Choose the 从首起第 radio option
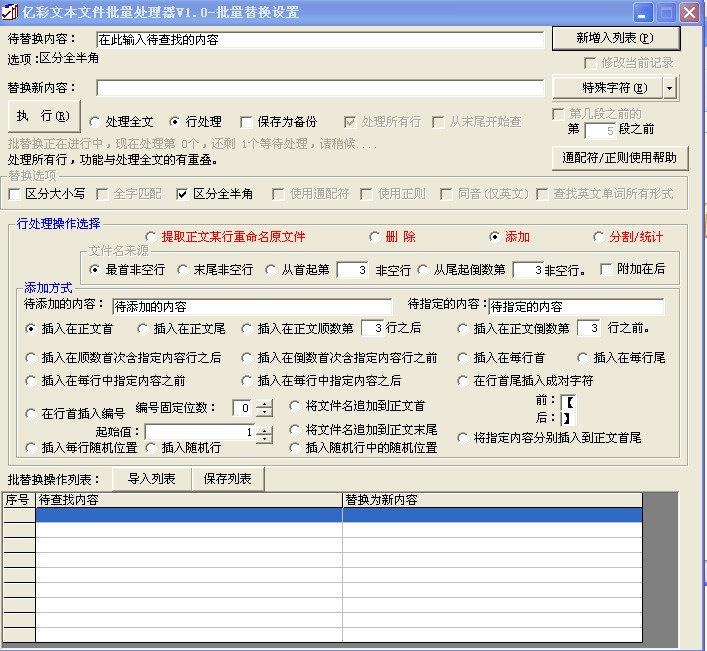Screen dimensions: 707x651 (298, 270)
